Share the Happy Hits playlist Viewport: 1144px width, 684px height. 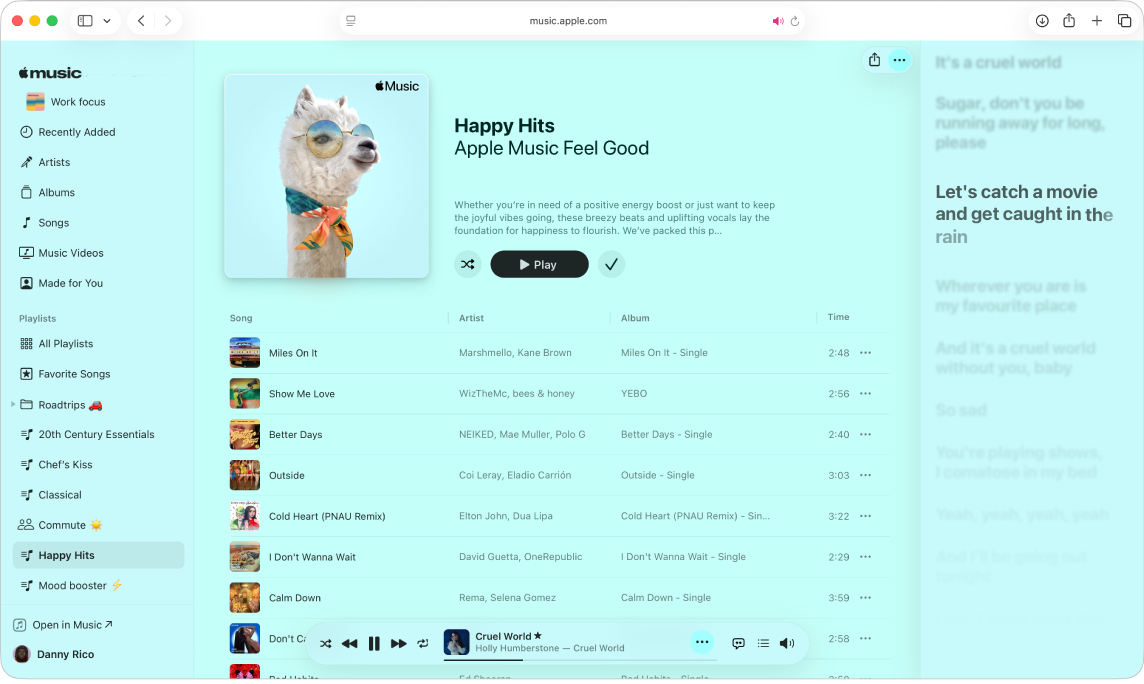click(874, 60)
